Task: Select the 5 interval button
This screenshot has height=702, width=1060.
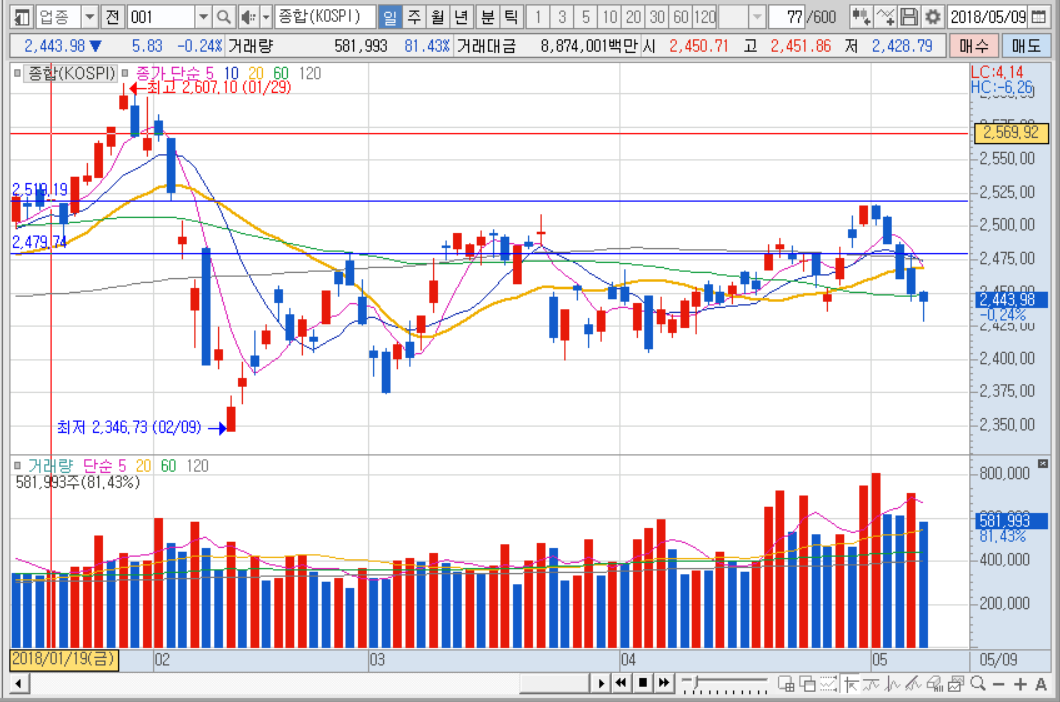Action: (x=585, y=16)
